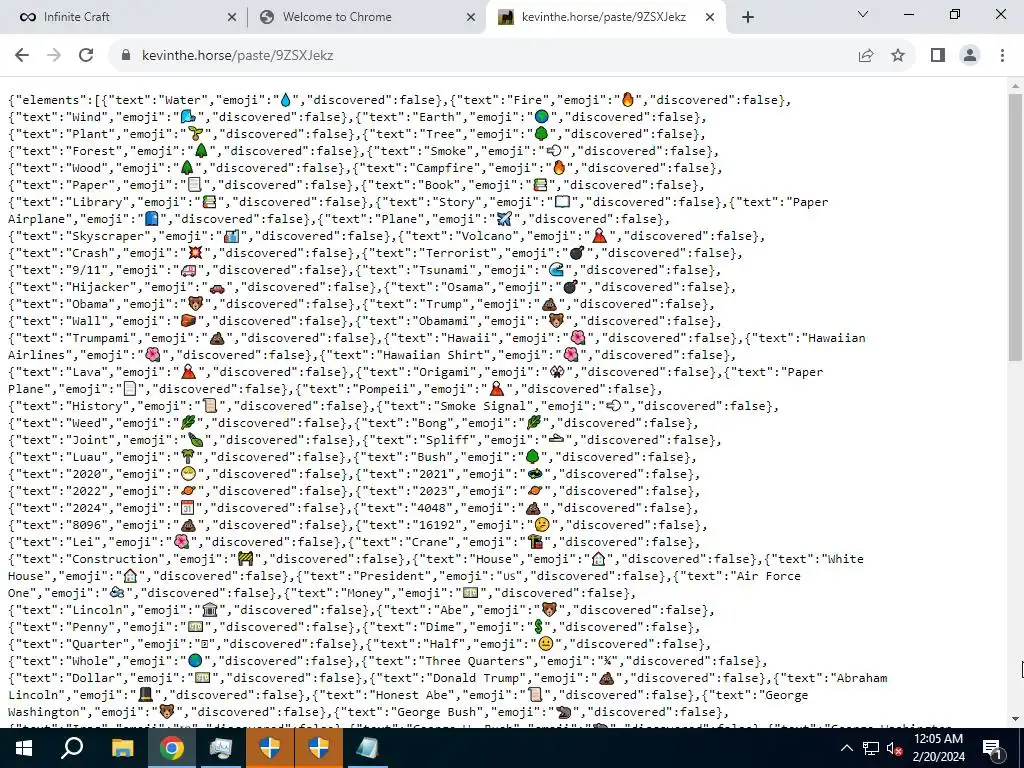Share this page icon

point(866,56)
